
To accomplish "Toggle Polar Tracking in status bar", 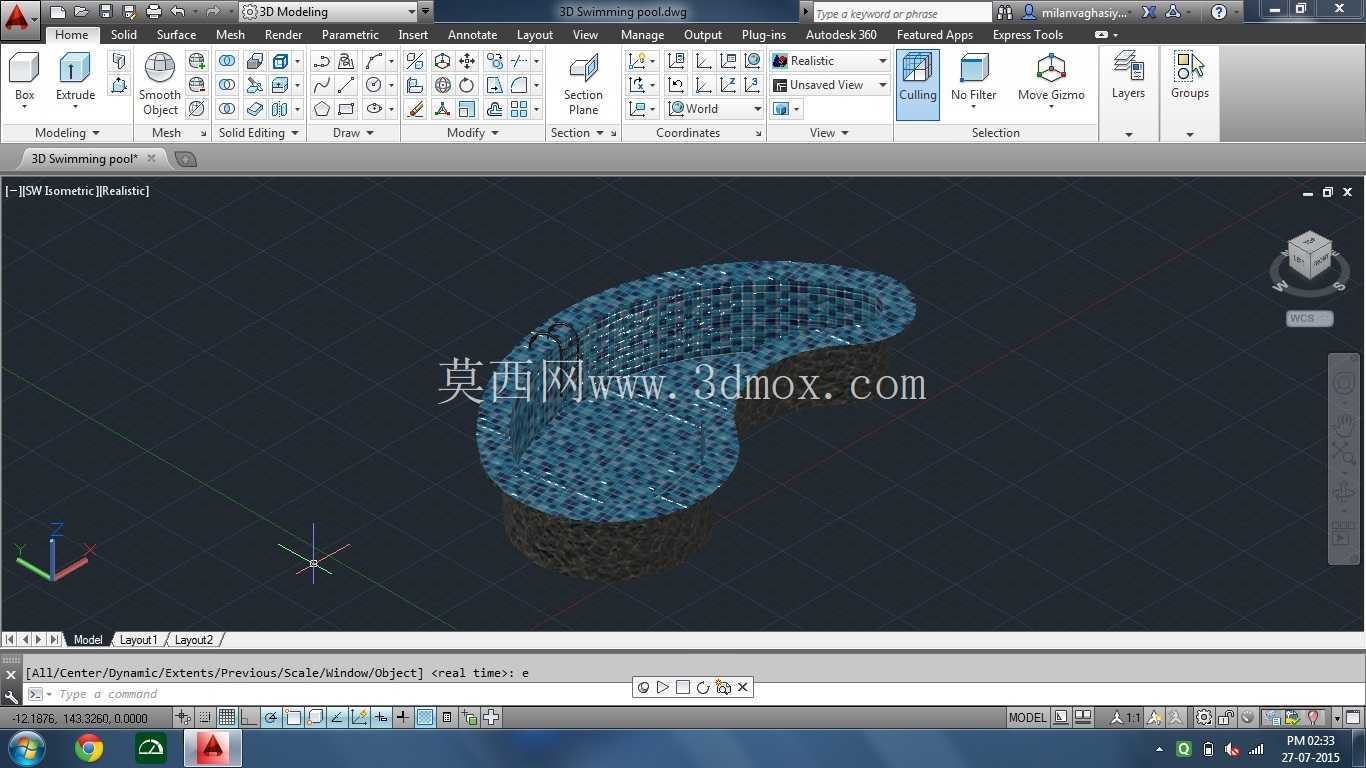I will (271, 717).
